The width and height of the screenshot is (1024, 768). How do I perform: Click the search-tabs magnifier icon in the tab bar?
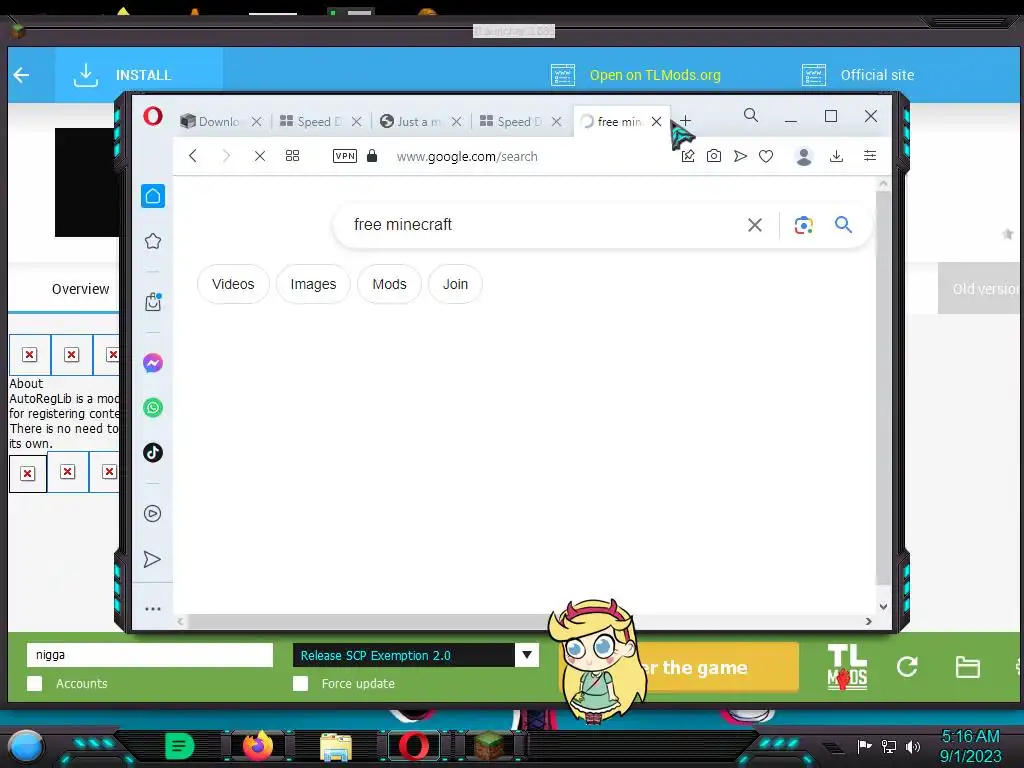[x=751, y=116]
